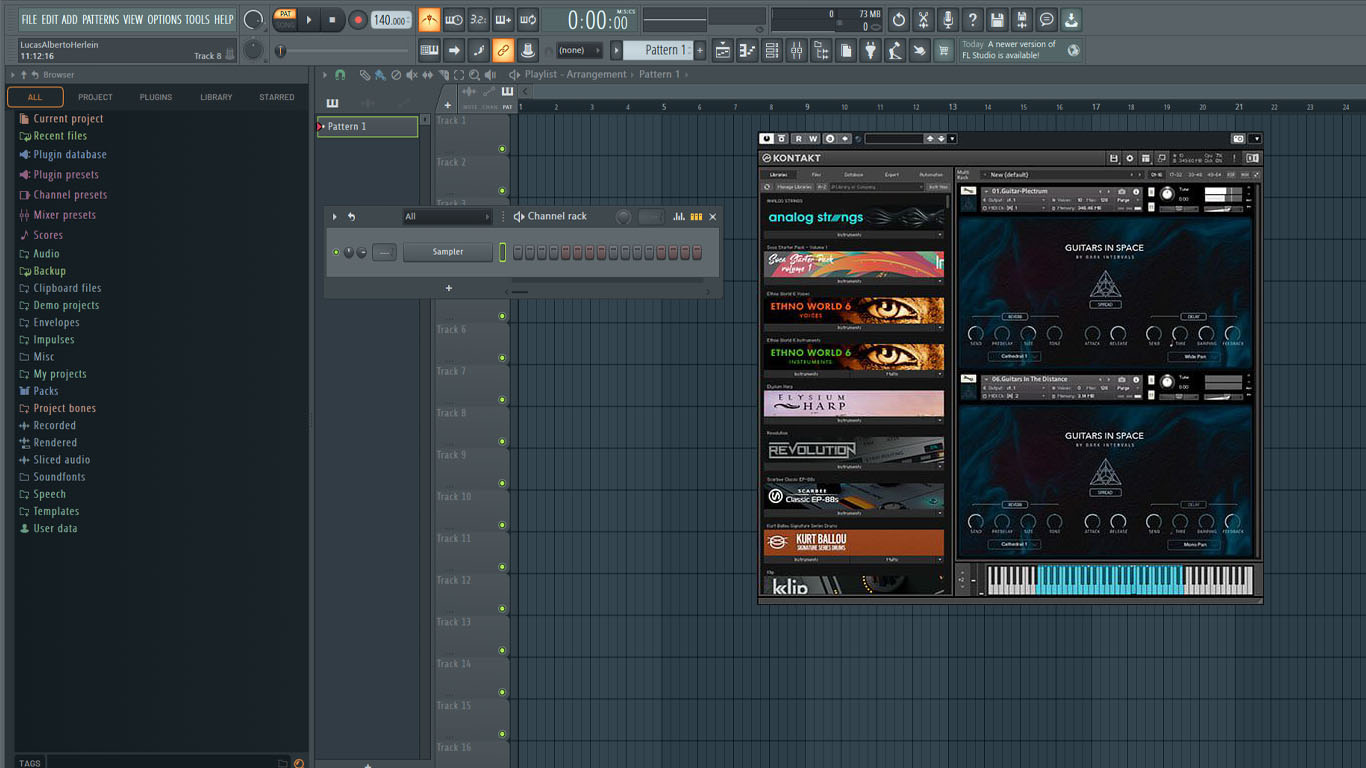1366x768 pixels.
Task: Save the project with the floppy icon
Action: [997, 20]
